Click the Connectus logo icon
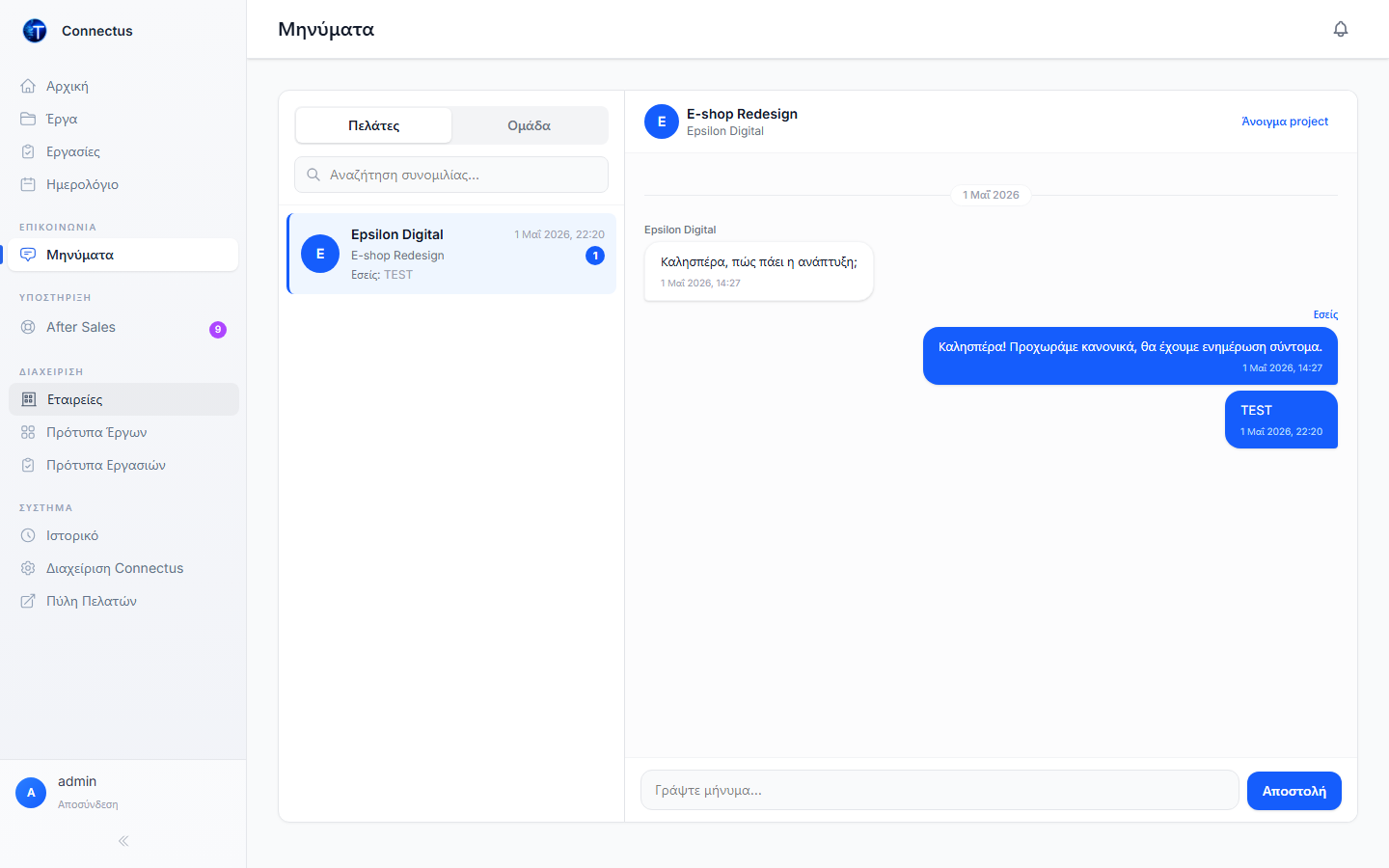The image size is (1389, 868). tap(35, 31)
